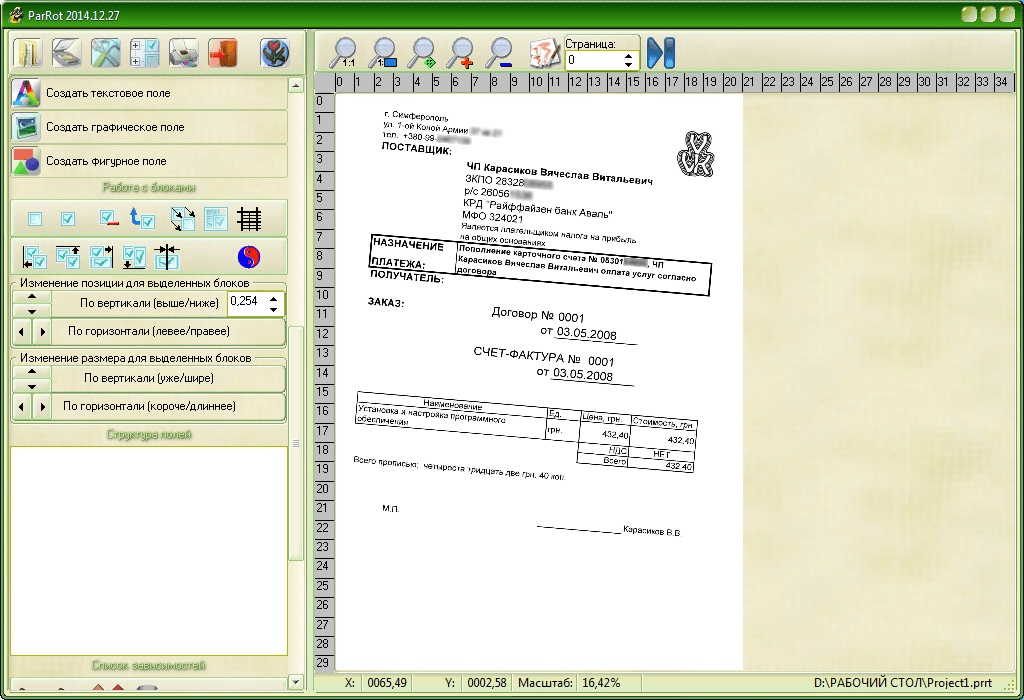Create a text field

pyautogui.click(x=149, y=93)
